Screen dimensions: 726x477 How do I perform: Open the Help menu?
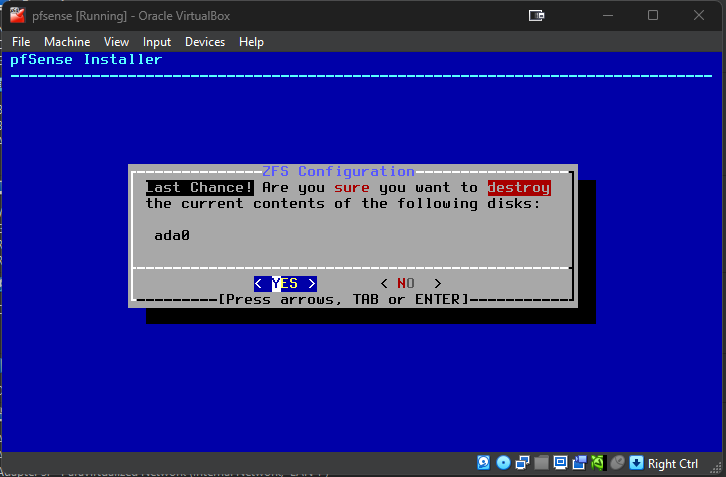251,42
